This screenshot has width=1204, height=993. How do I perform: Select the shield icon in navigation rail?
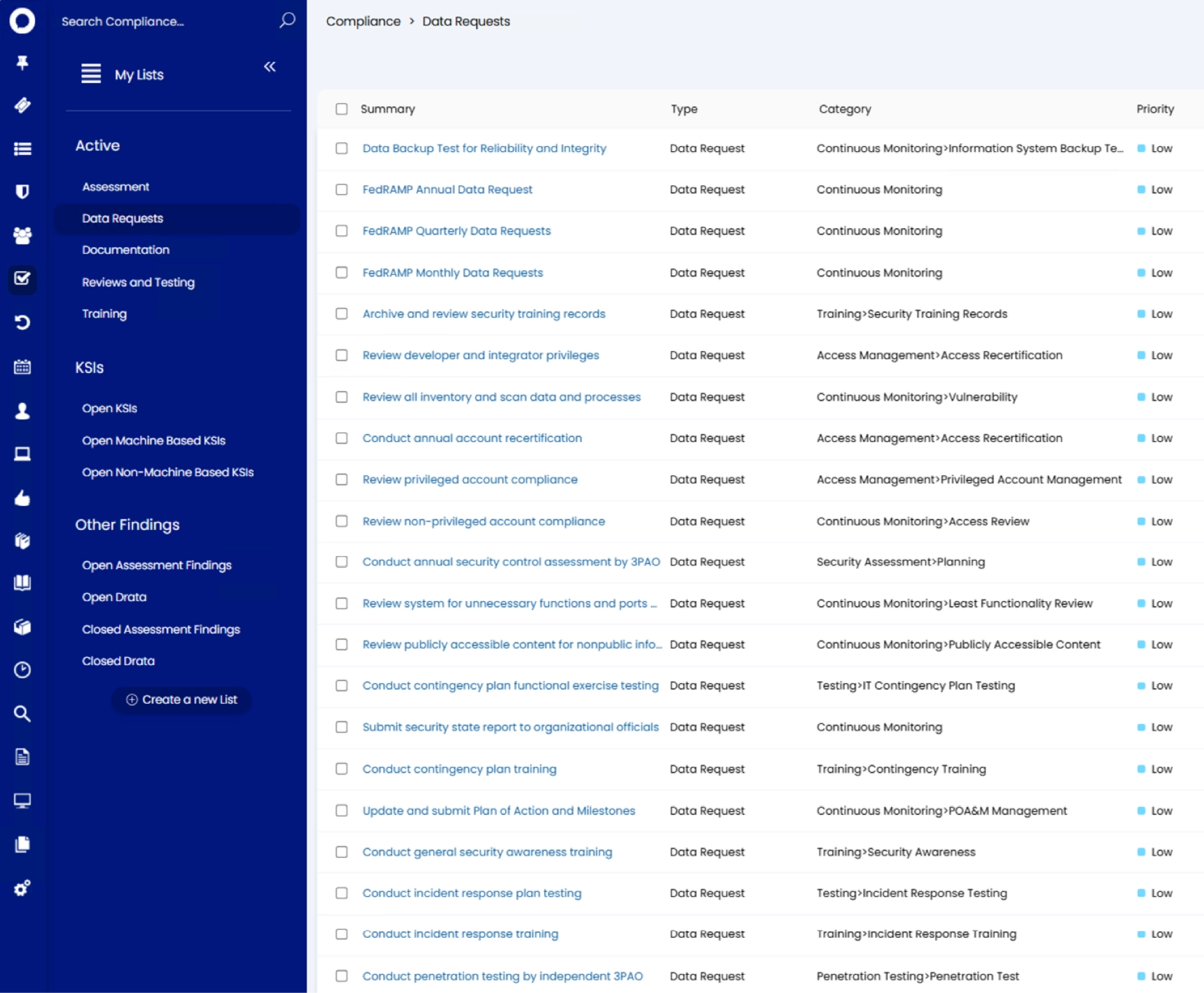pyautogui.click(x=23, y=191)
